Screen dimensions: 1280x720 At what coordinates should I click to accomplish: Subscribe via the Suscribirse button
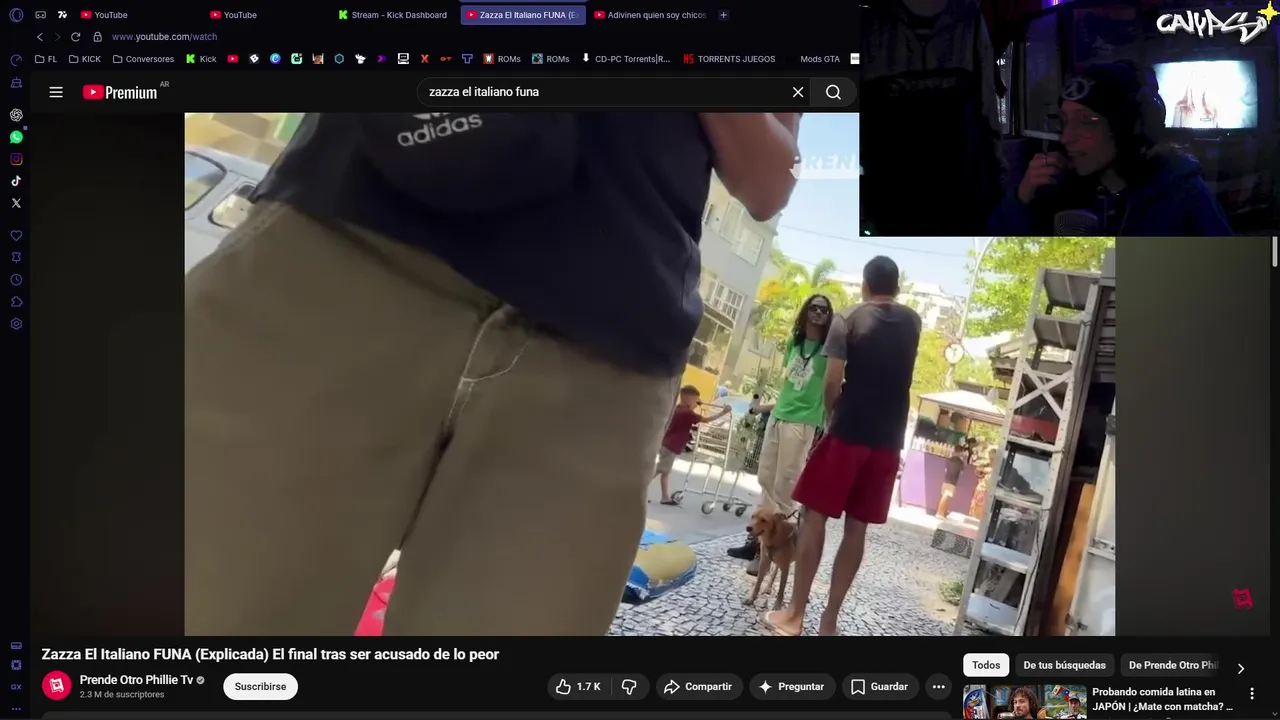tap(260, 686)
